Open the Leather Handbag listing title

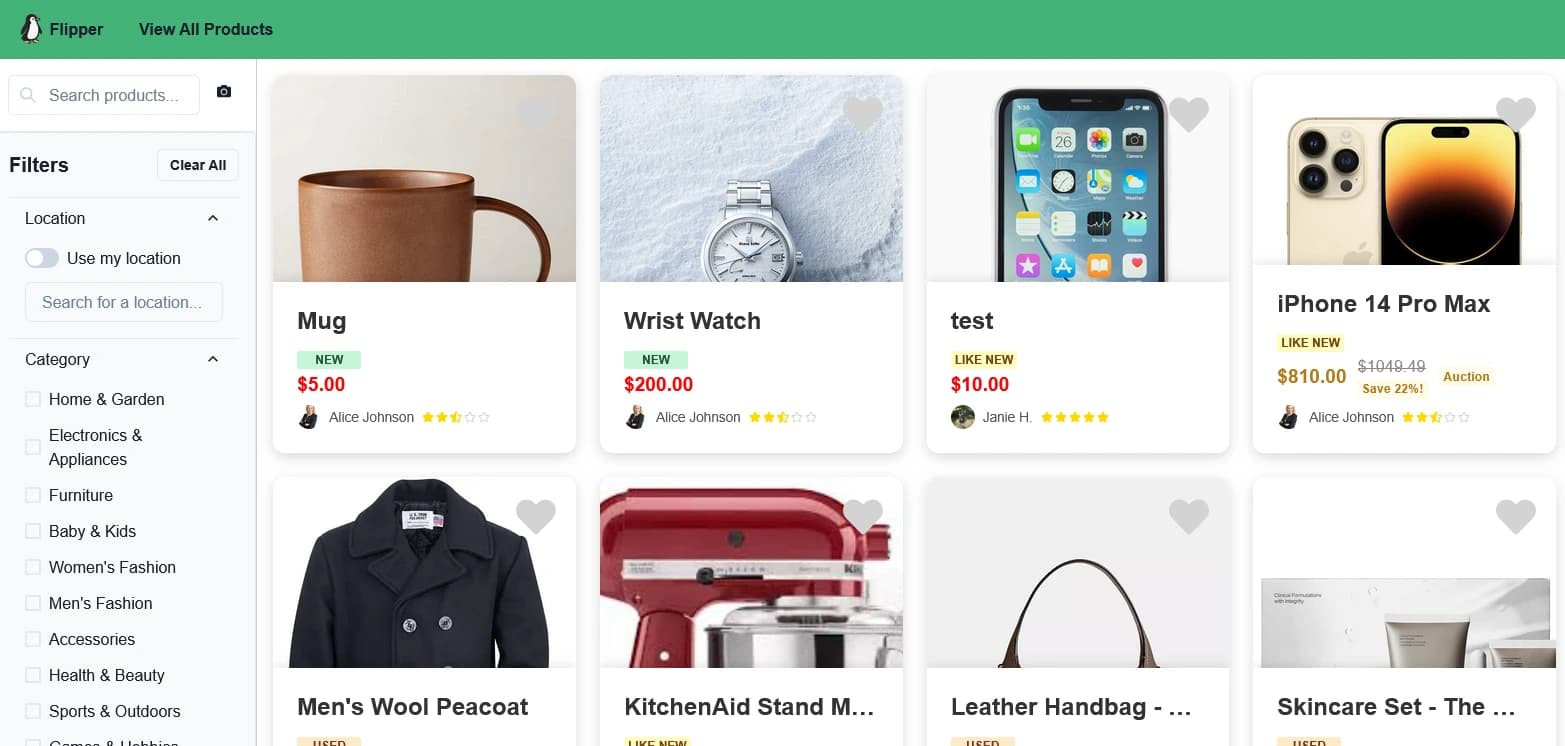(x=1071, y=707)
